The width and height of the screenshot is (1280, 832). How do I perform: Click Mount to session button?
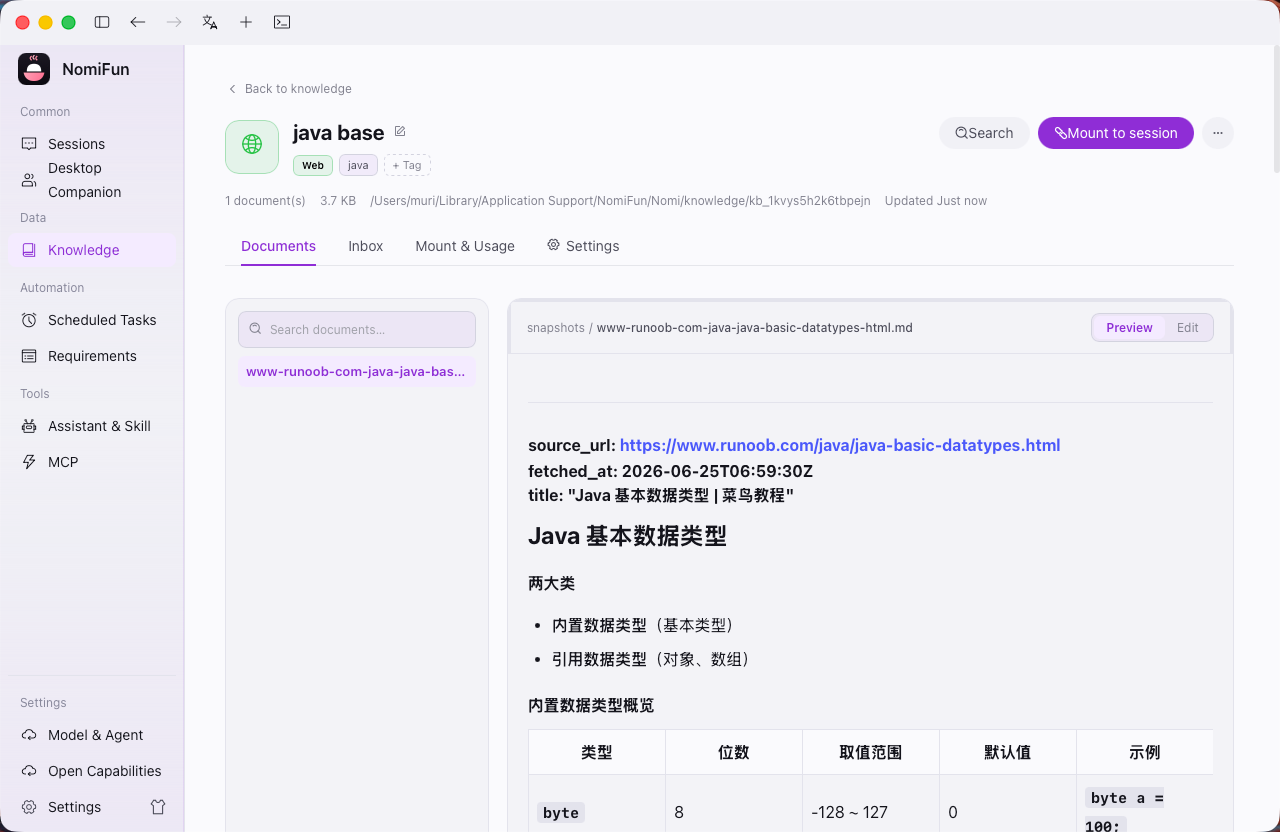[x=1116, y=133]
